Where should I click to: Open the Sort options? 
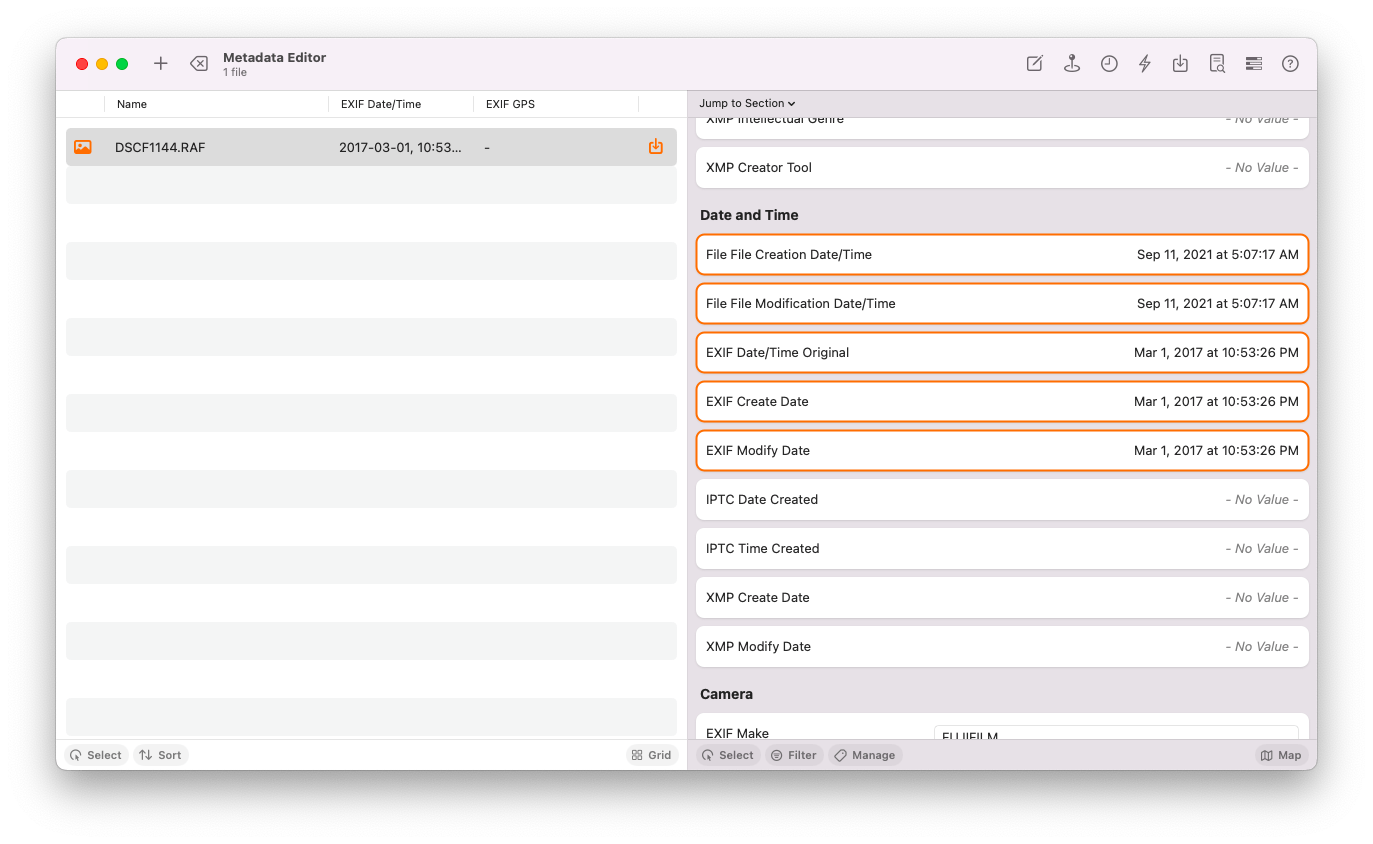(x=160, y=755)
